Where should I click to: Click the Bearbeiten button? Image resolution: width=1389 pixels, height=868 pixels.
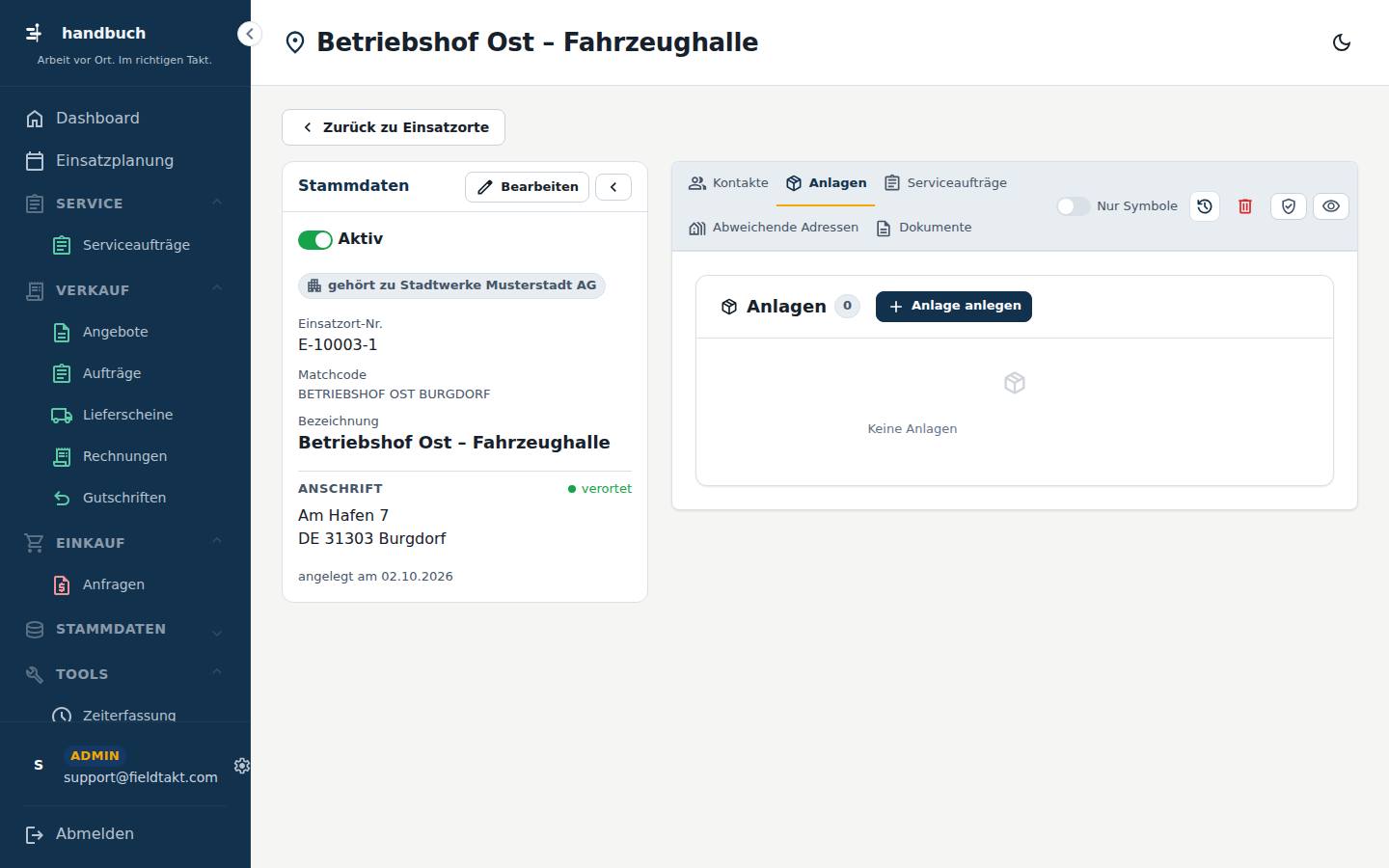pyautogui.click(x=527, y=187)
